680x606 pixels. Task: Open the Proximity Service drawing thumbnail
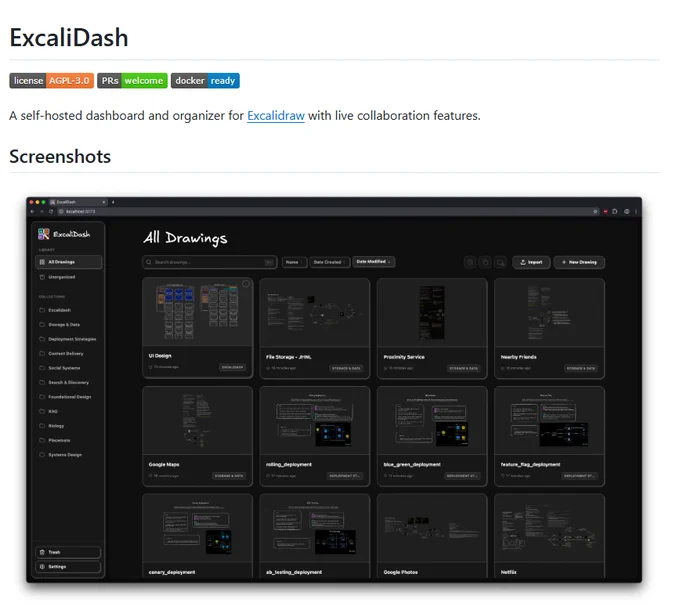(x=432, y=313)
